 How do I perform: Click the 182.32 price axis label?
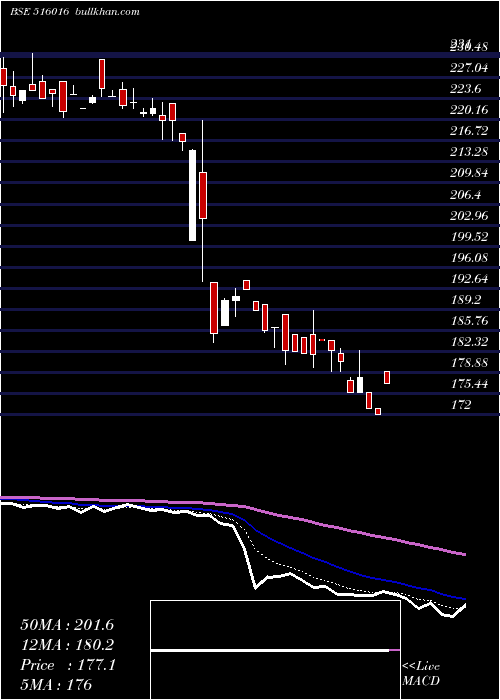coord(469,342)
